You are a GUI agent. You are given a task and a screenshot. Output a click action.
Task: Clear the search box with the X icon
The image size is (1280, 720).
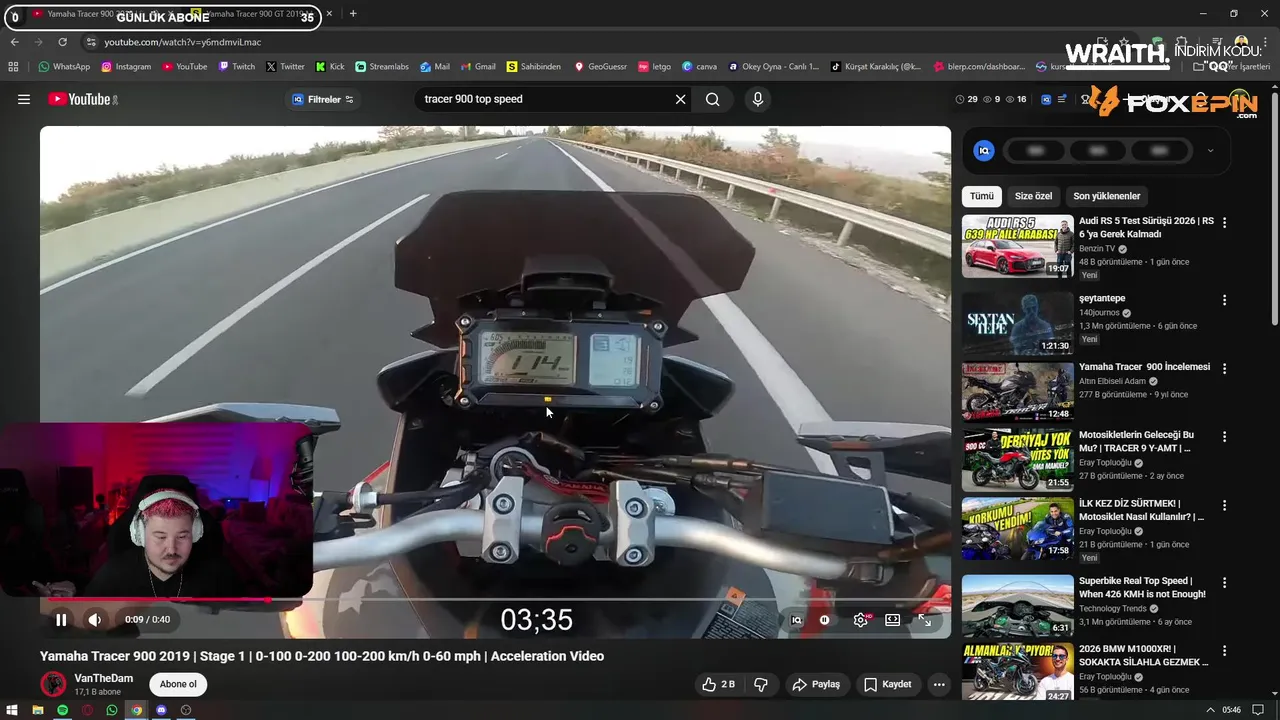click(x=680, y=99)
